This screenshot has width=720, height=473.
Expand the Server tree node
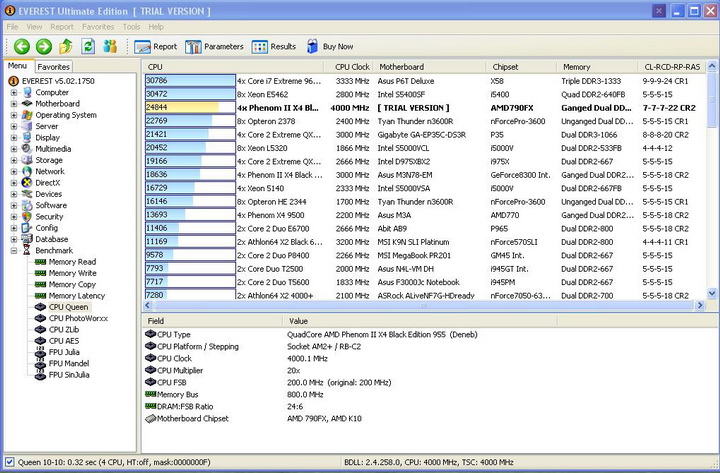(14, 126)
